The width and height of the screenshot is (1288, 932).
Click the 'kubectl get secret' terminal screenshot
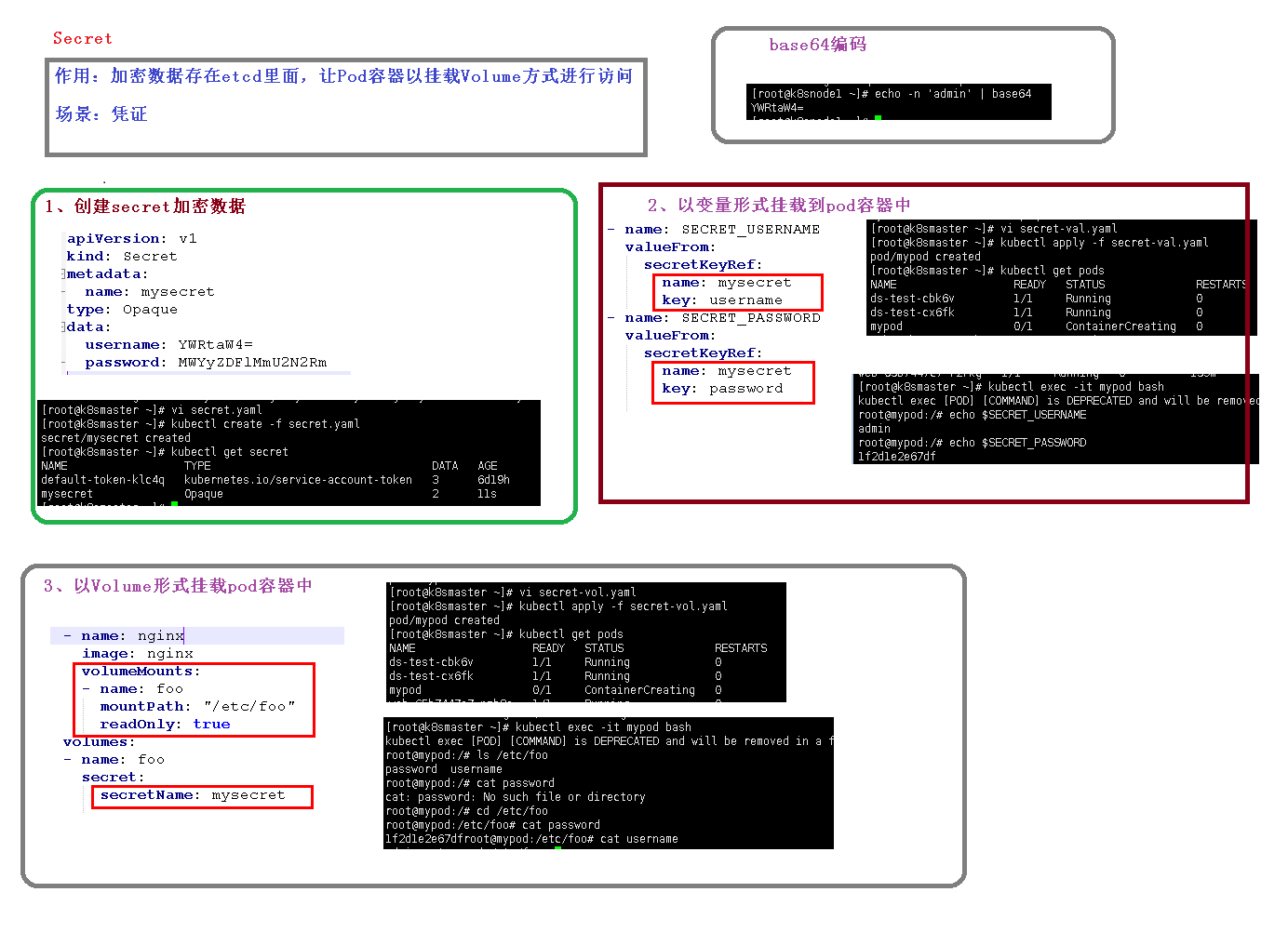click(x=288, y=453)
